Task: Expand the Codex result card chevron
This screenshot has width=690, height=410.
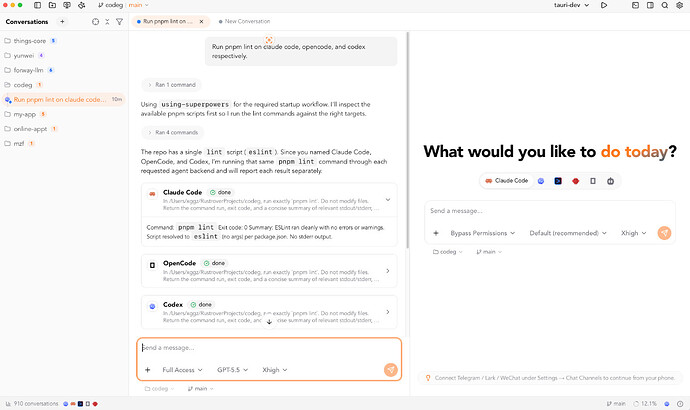Action: [x=388, y=312]
